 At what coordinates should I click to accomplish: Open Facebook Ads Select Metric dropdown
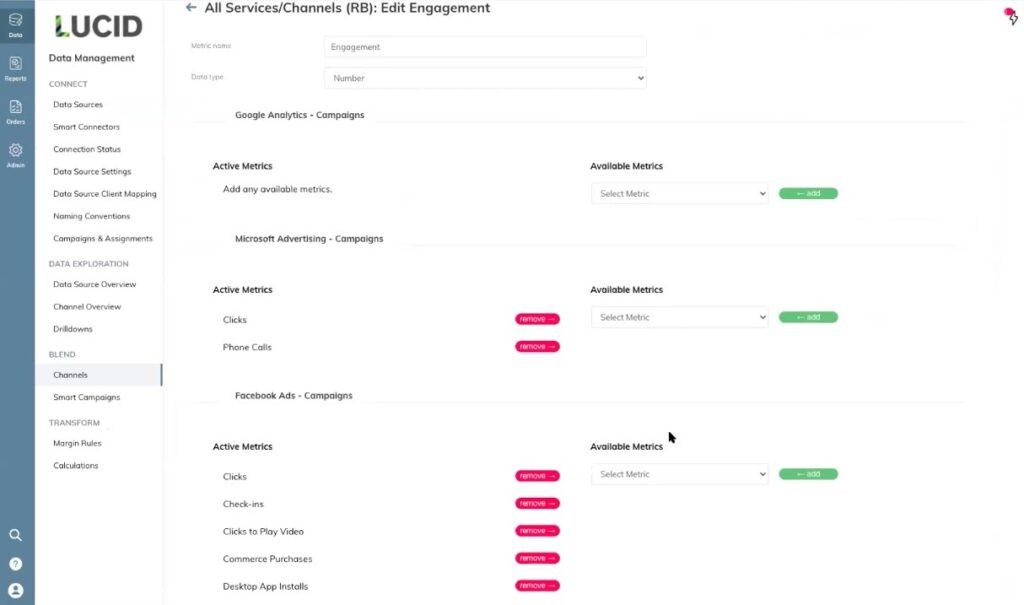679,475
